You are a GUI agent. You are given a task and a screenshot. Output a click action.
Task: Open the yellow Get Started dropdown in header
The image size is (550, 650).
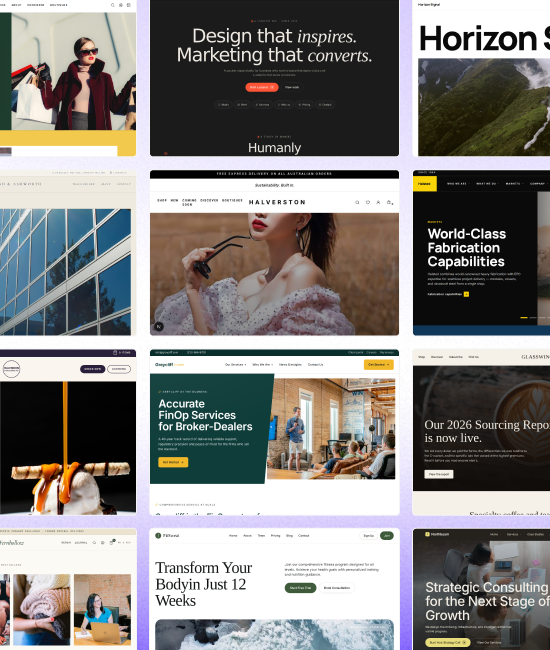click(379, 365)
